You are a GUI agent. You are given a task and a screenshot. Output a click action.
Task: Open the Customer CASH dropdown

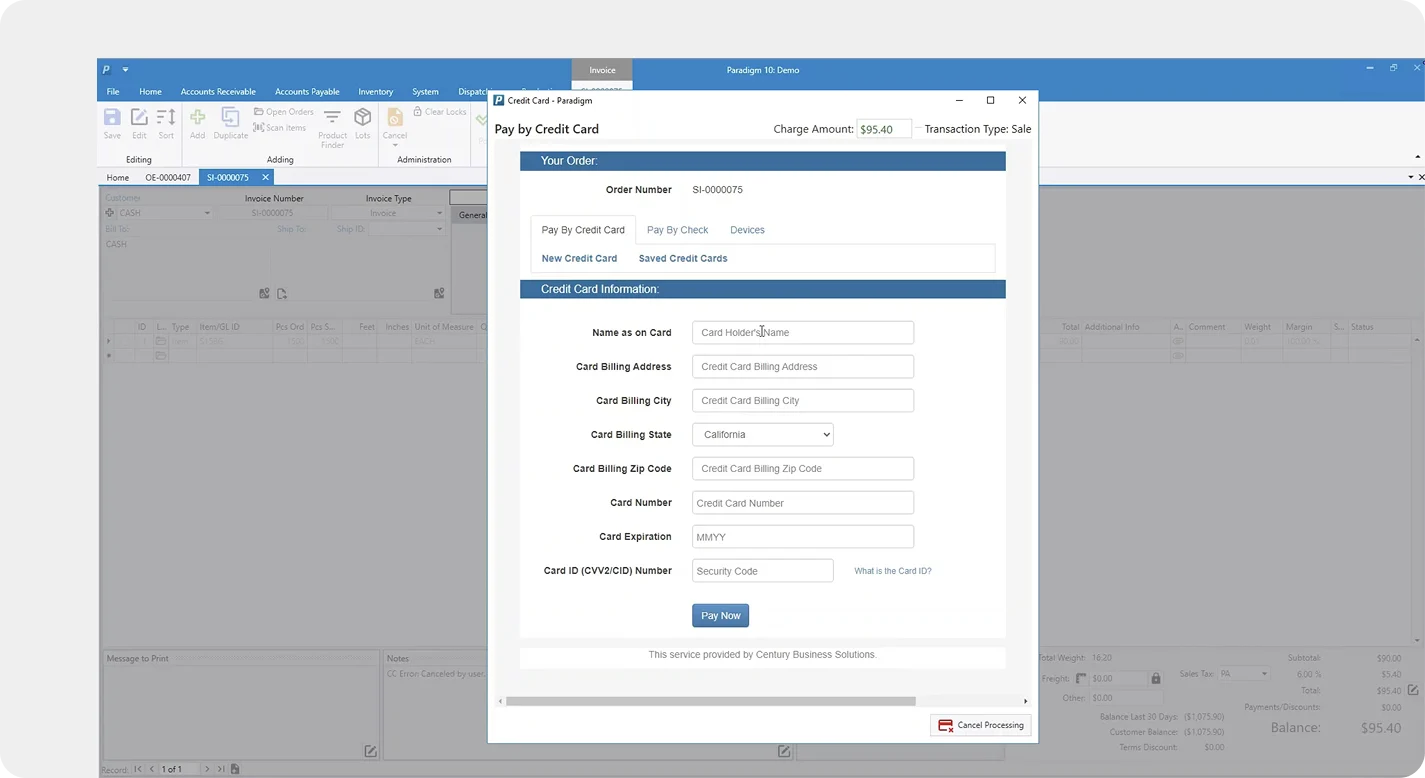coord(207,213)
